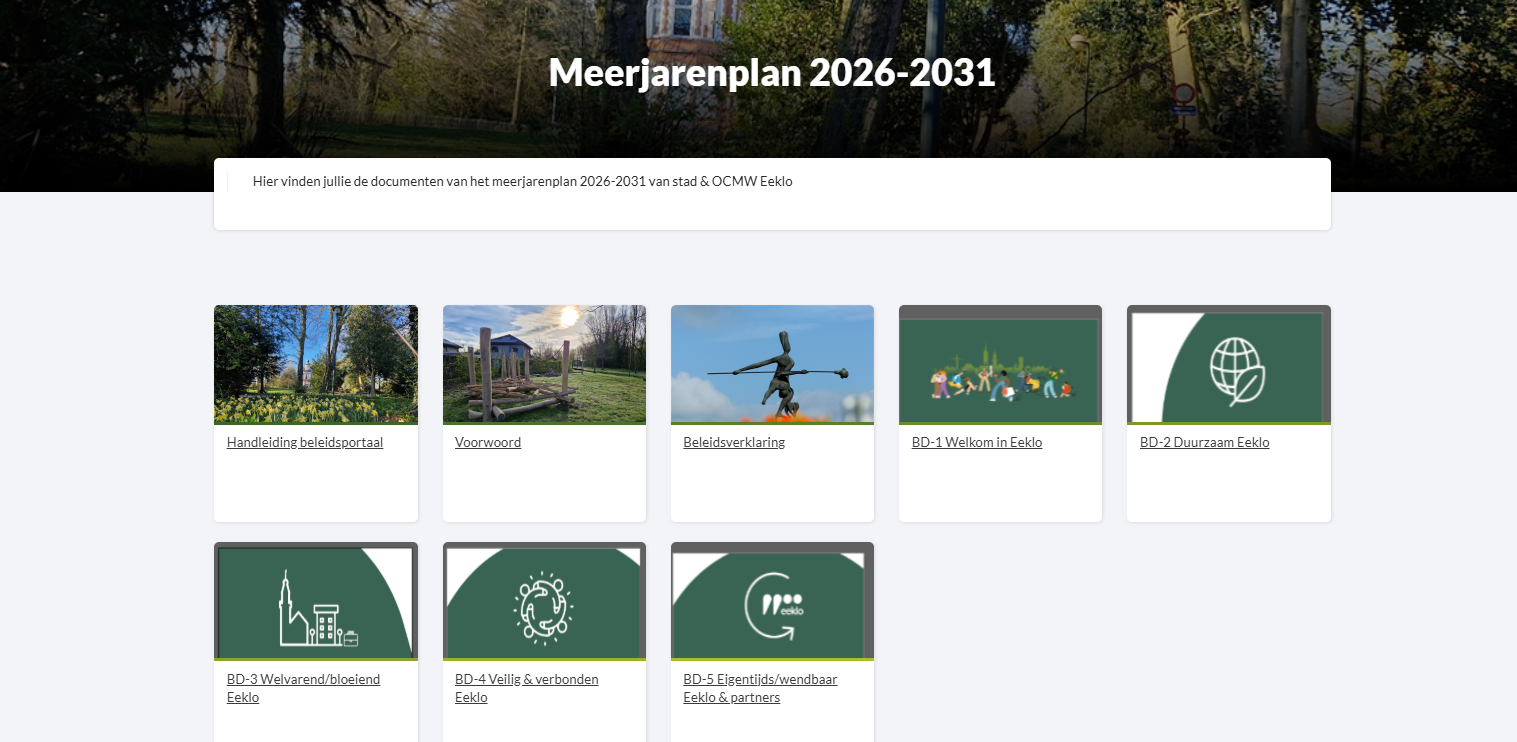Open the wooden playground thumbnail

point(544,364)
